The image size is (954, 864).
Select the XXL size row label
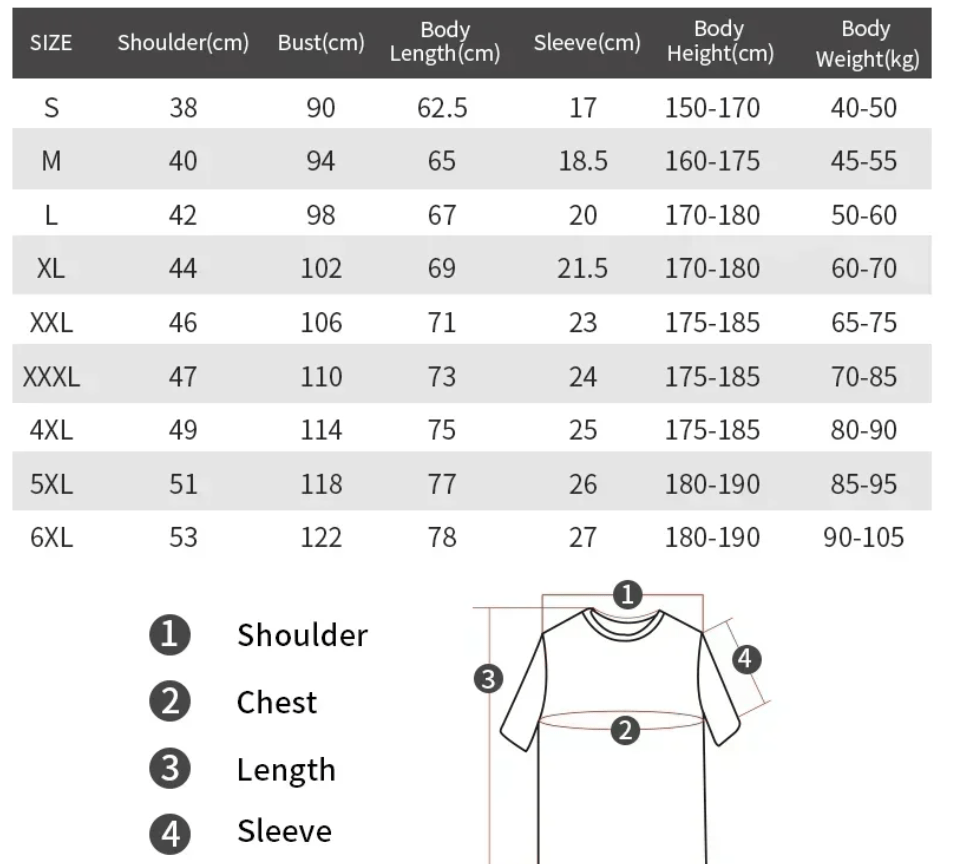[x=51, y=323]
